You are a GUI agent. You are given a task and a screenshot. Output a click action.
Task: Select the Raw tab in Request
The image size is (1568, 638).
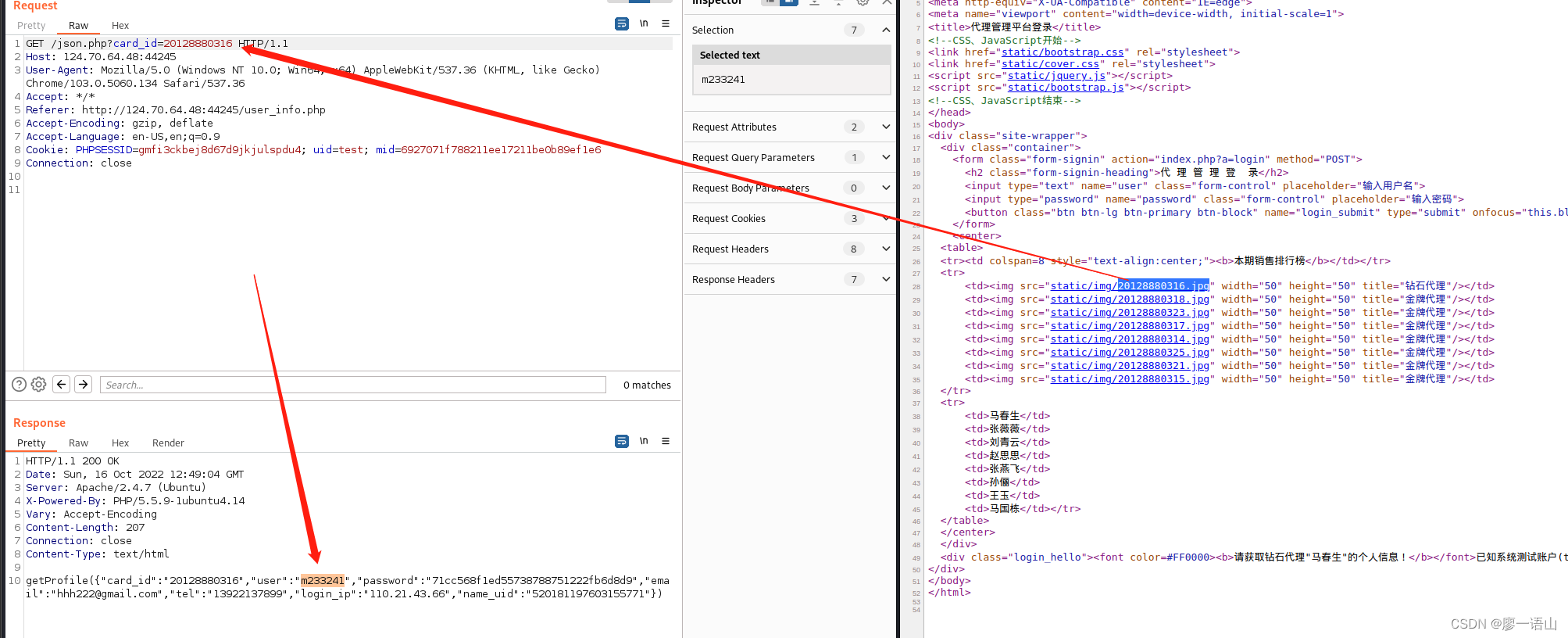pyautogui.click(x=79, y=25)
